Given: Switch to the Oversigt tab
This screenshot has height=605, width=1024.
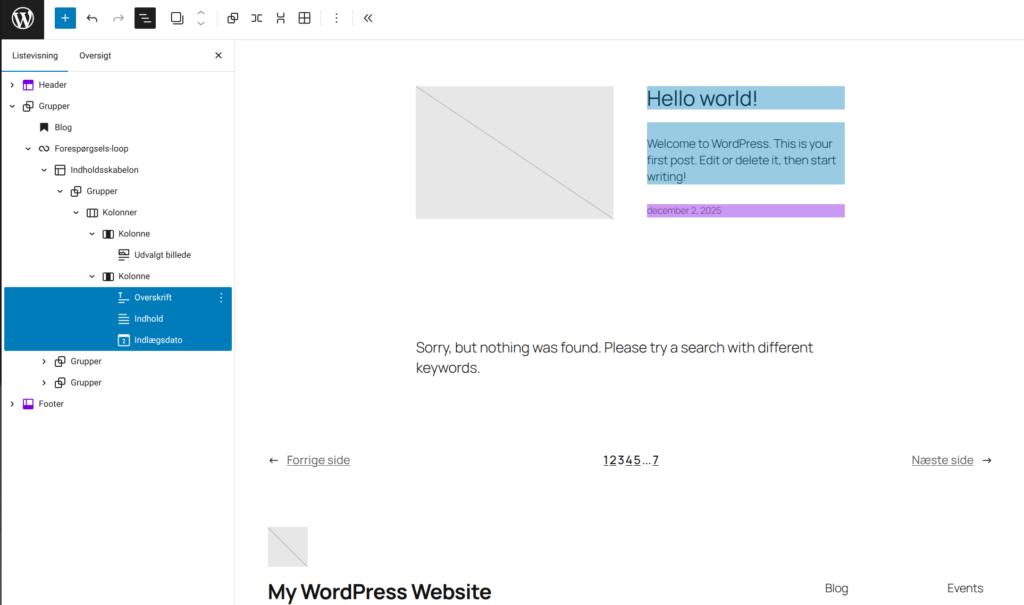Looking at the screenshot, I should coord(95,56).
